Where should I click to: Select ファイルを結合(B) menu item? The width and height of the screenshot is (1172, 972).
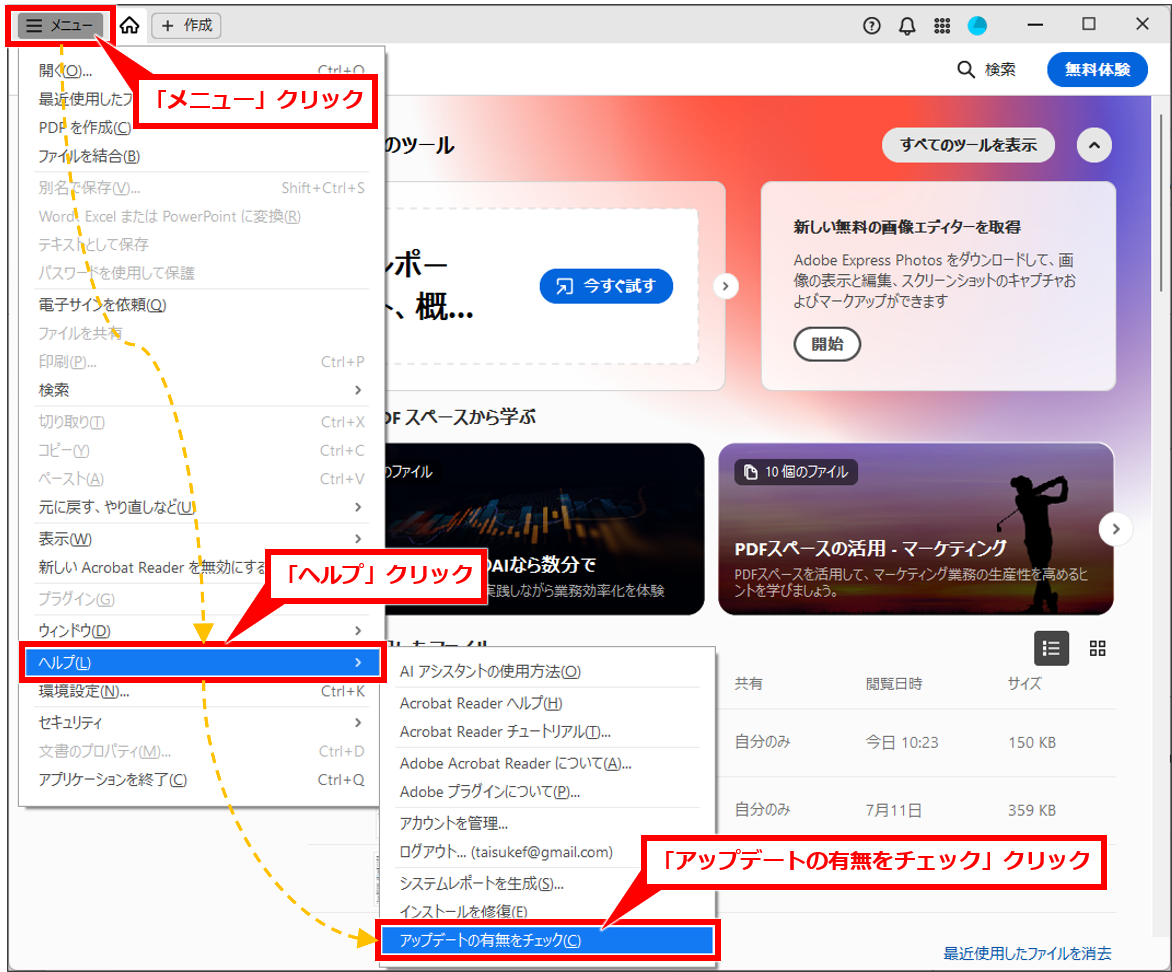201,156
